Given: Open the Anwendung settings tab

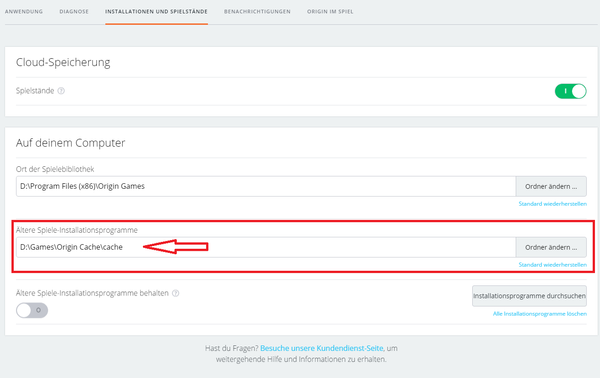Looking at the screenshot, I should 24,11.
